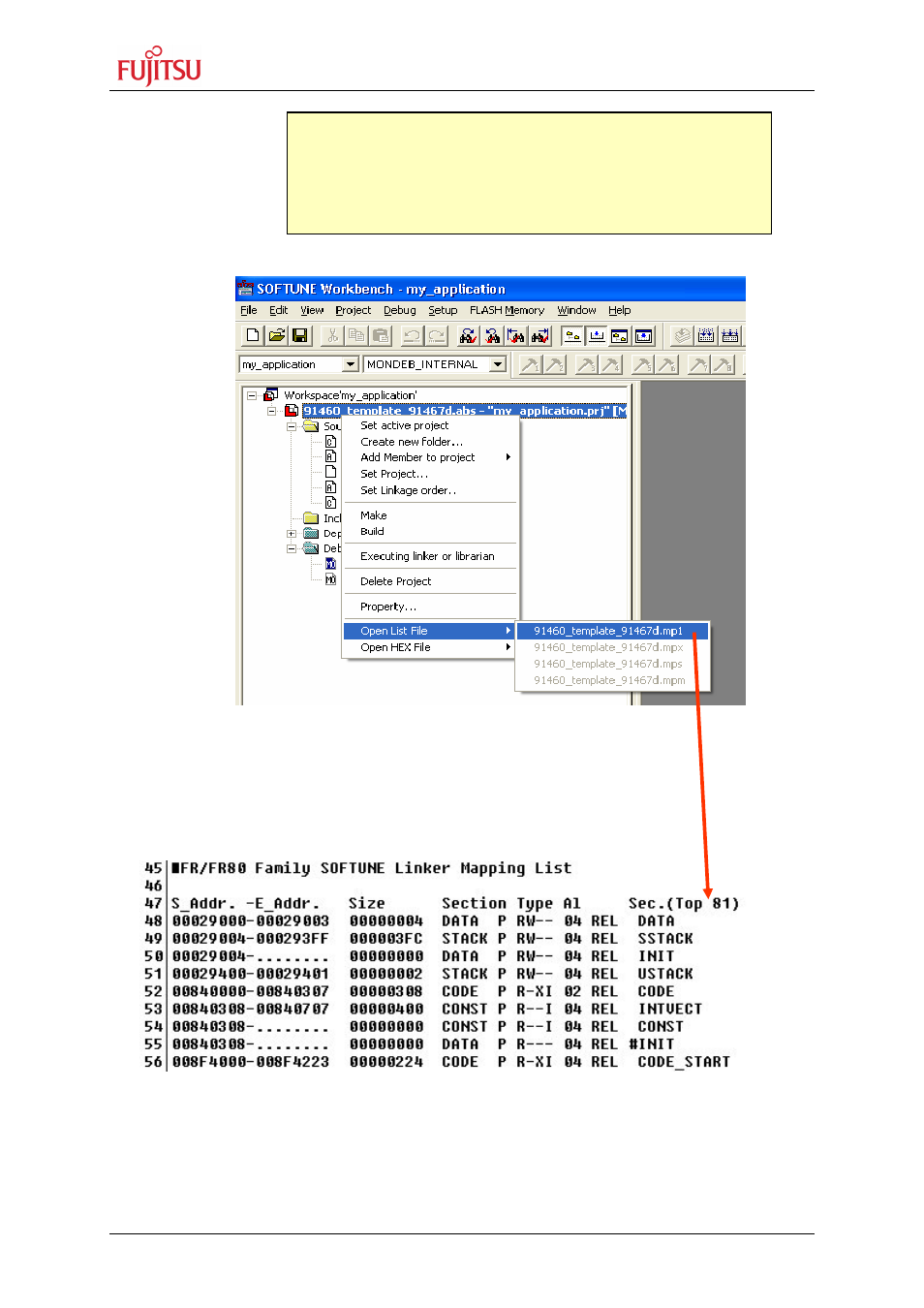Select the Open List File submenu

point(430,631)
